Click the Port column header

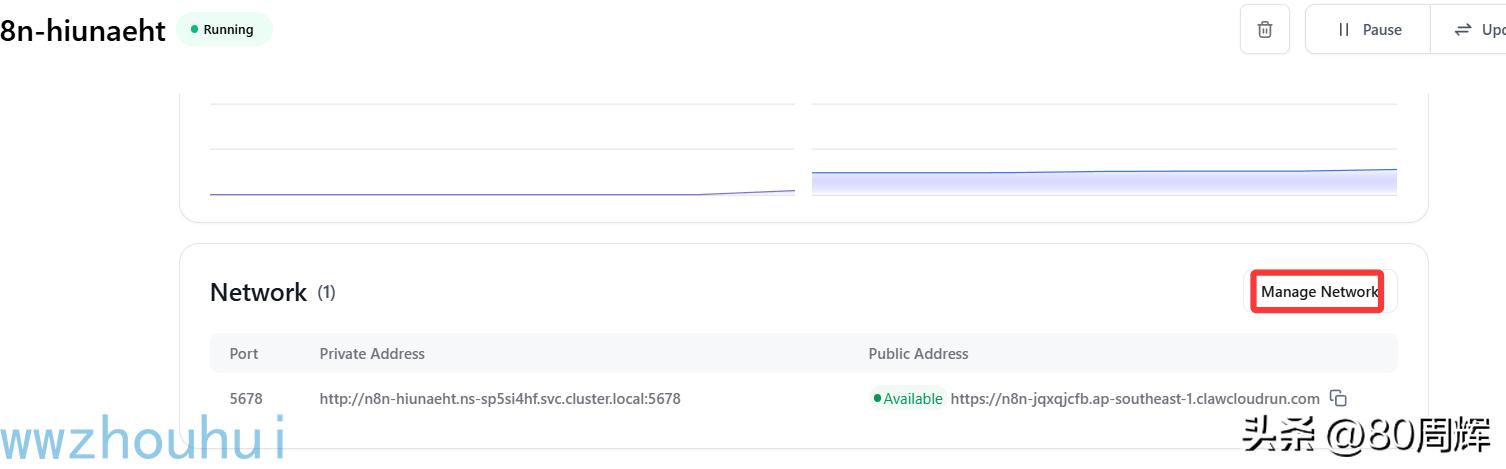(244, 353)
